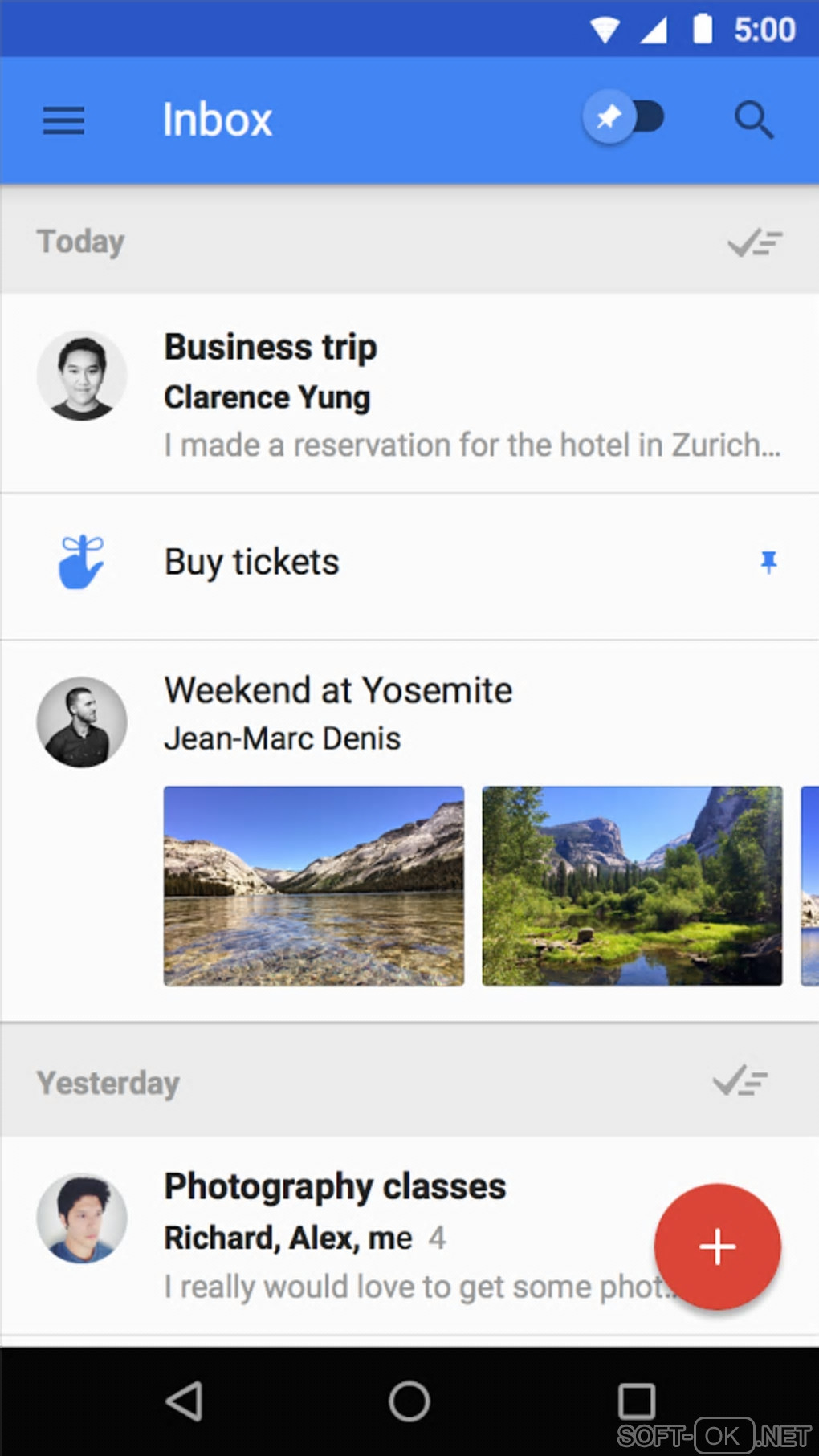Toggle the pinned items switch
This screenshot has height=1456, width=819.
[625, 118]
